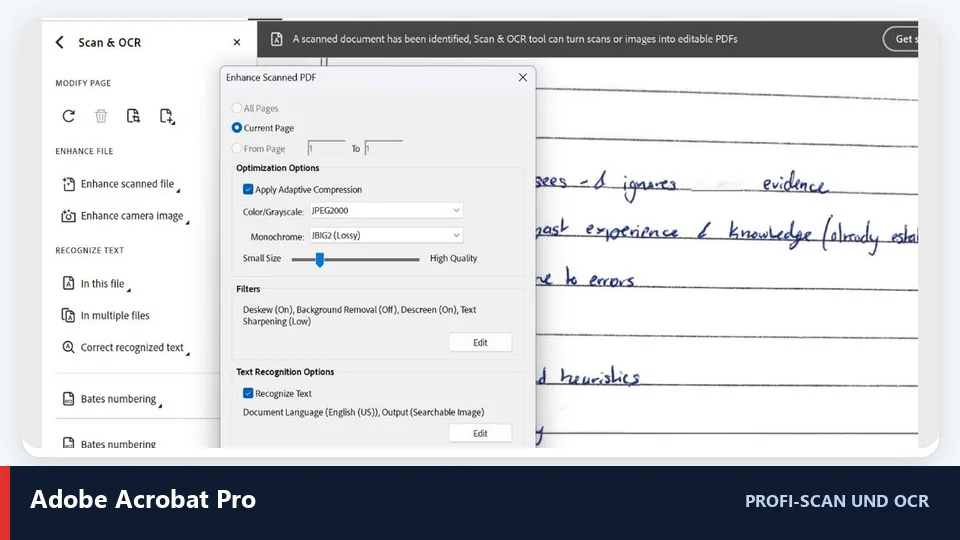
Task: Click the Edit button in Filters section
Action: (x=480, y=342)
